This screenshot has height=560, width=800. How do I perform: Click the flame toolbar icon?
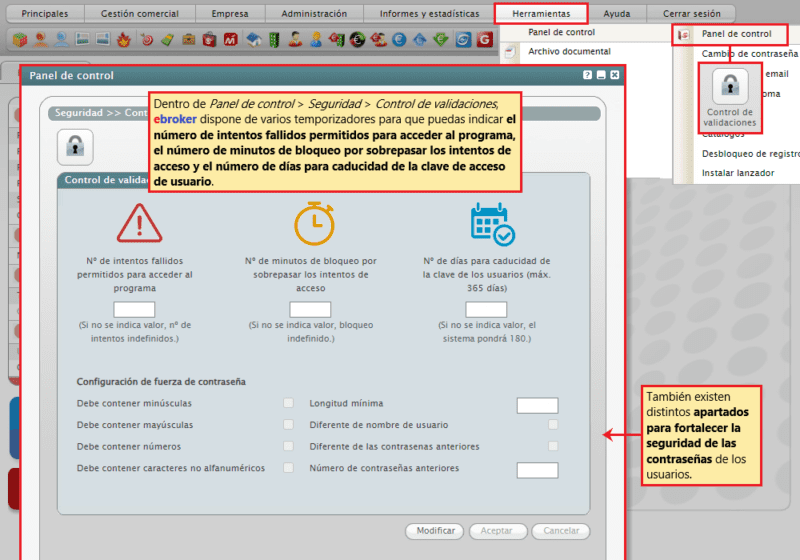point(124,39)
